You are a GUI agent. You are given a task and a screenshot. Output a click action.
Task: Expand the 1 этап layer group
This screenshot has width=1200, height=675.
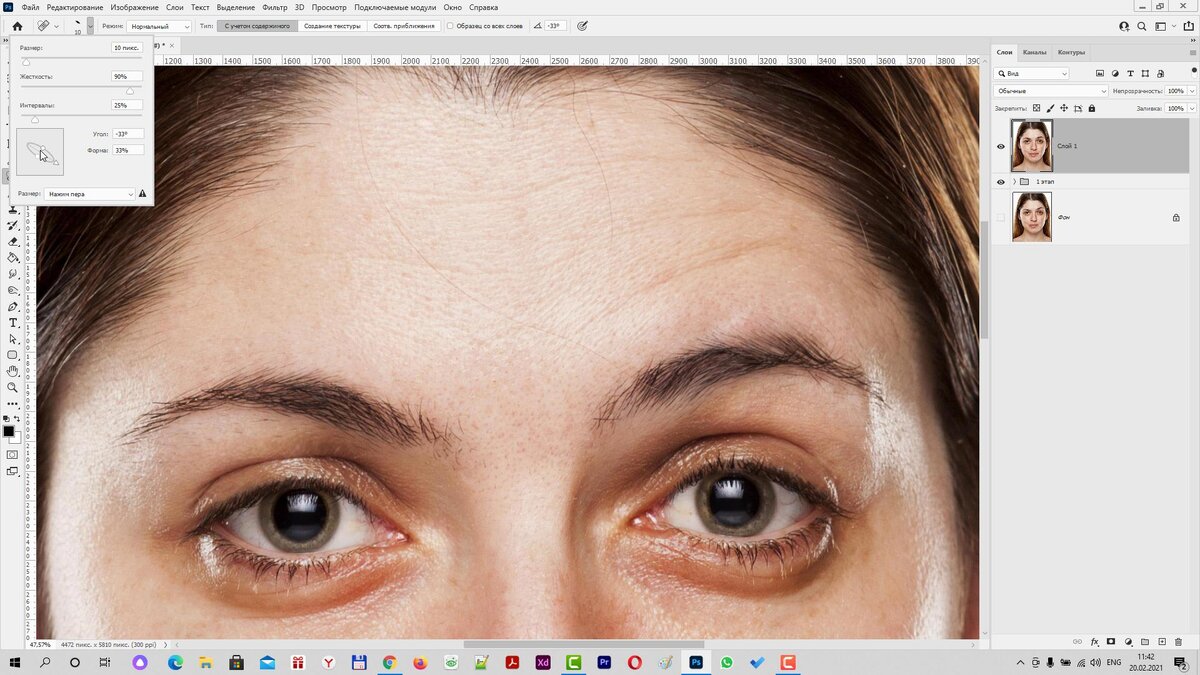[1014, 182]
